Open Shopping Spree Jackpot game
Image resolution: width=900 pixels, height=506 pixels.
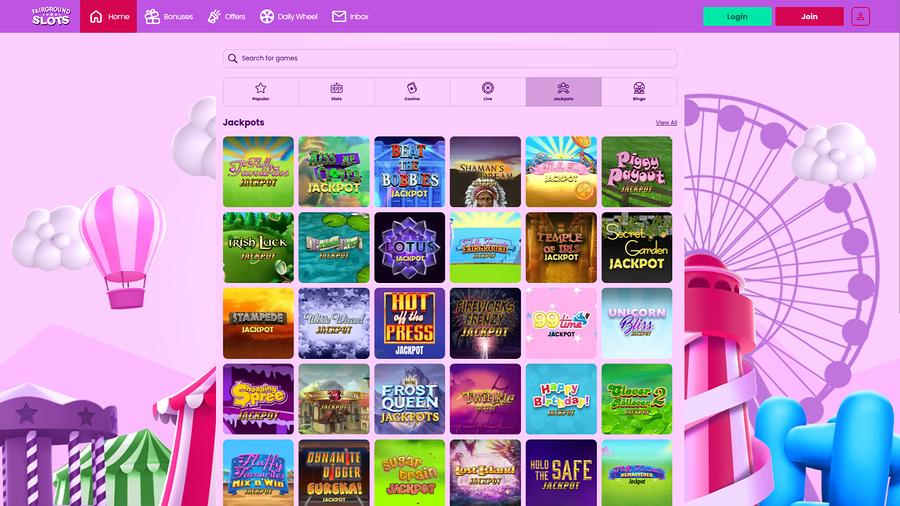[258, 399]
